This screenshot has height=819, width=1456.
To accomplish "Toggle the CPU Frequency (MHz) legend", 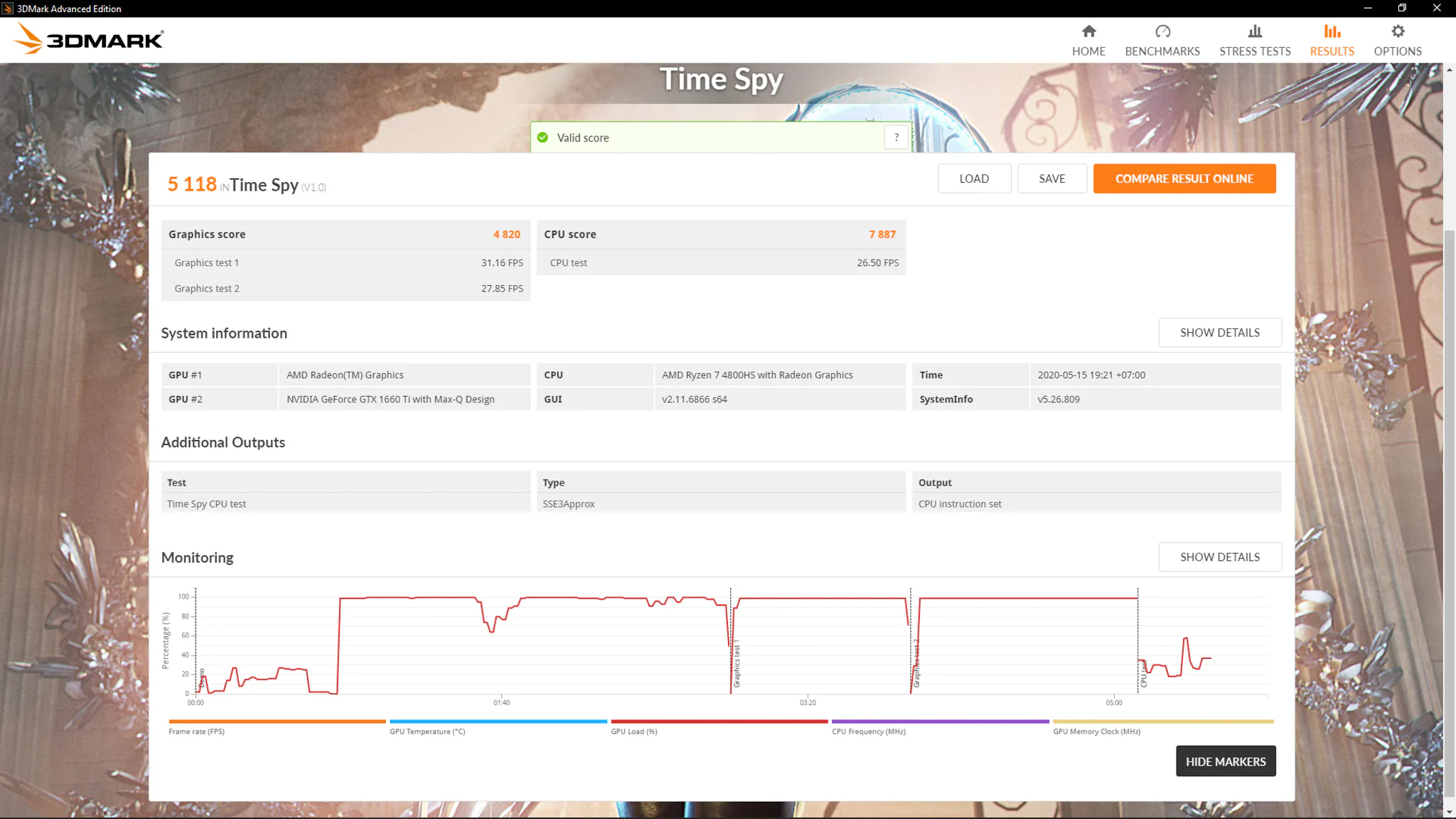I will (x=941, y=726).
